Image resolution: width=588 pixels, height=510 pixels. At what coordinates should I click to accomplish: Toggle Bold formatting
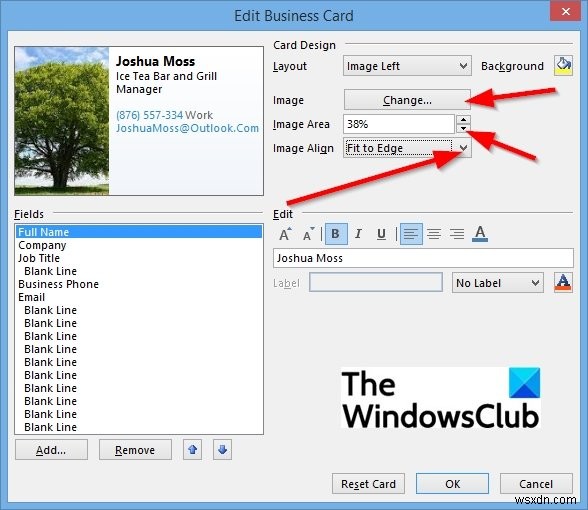coord(336,234)
